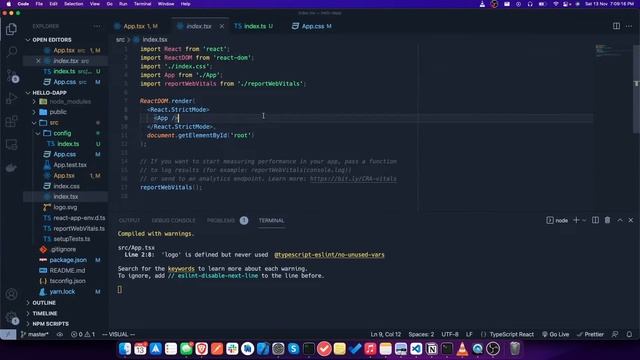Open Remote Explorer view
Screen dimensions: 640x360
point(11,144)
